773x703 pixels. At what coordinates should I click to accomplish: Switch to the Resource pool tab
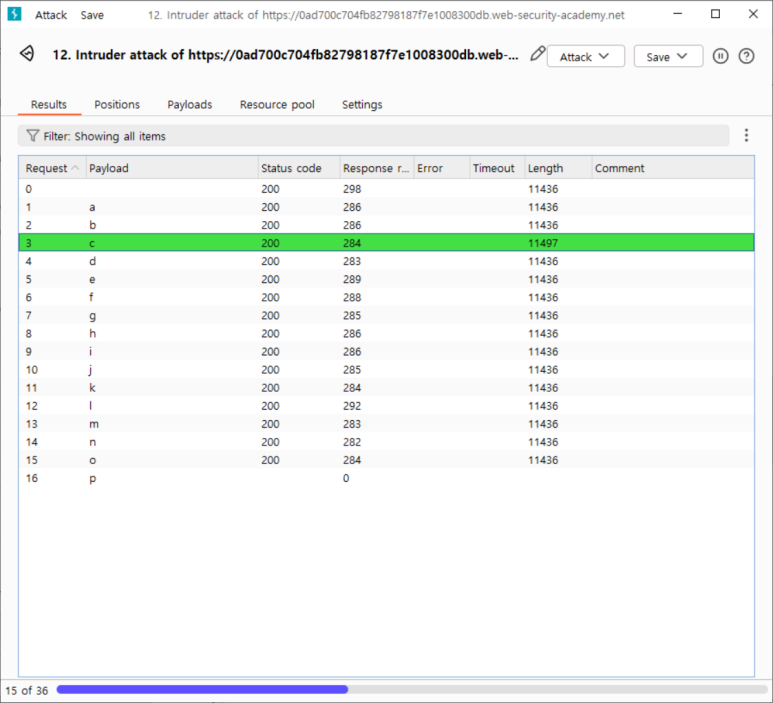(277, 105)
